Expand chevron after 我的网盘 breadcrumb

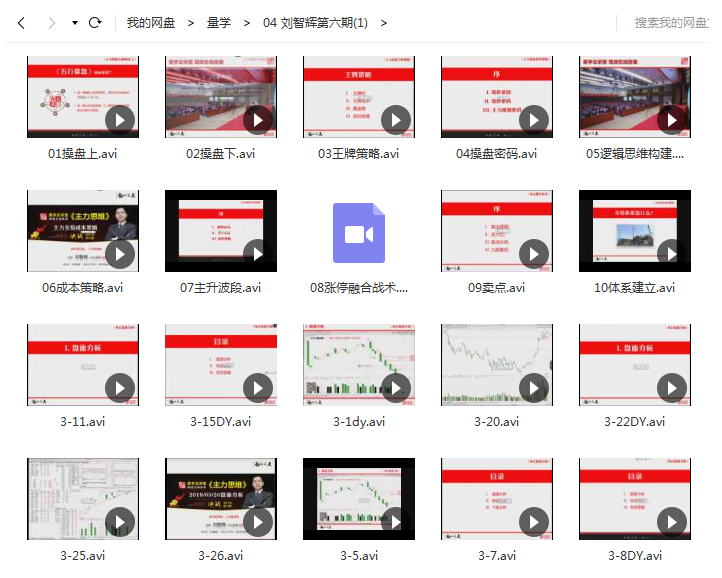pyautogui.click(x=190, y=22)
